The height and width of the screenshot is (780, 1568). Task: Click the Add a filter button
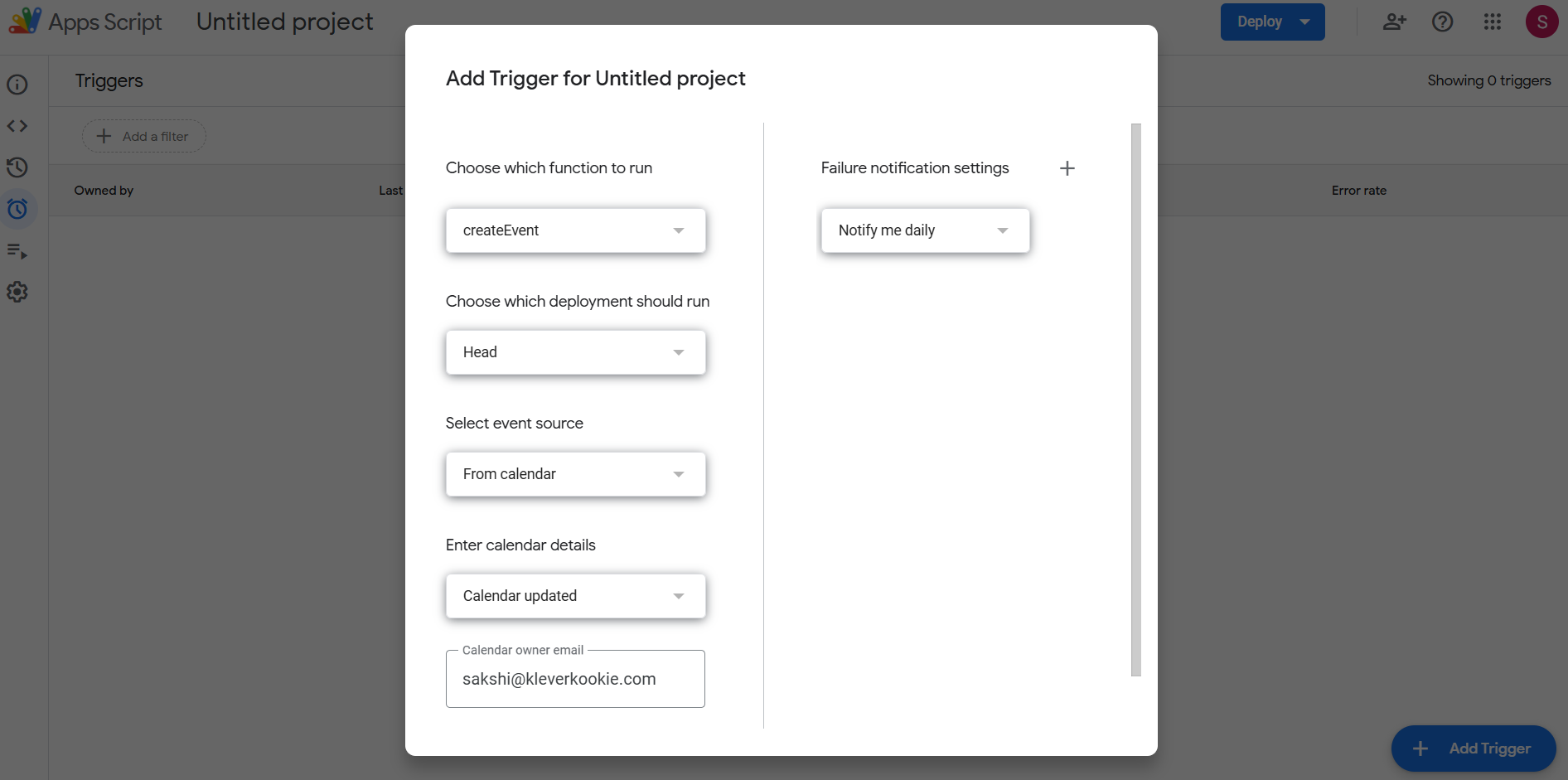[x=143, y=136]
